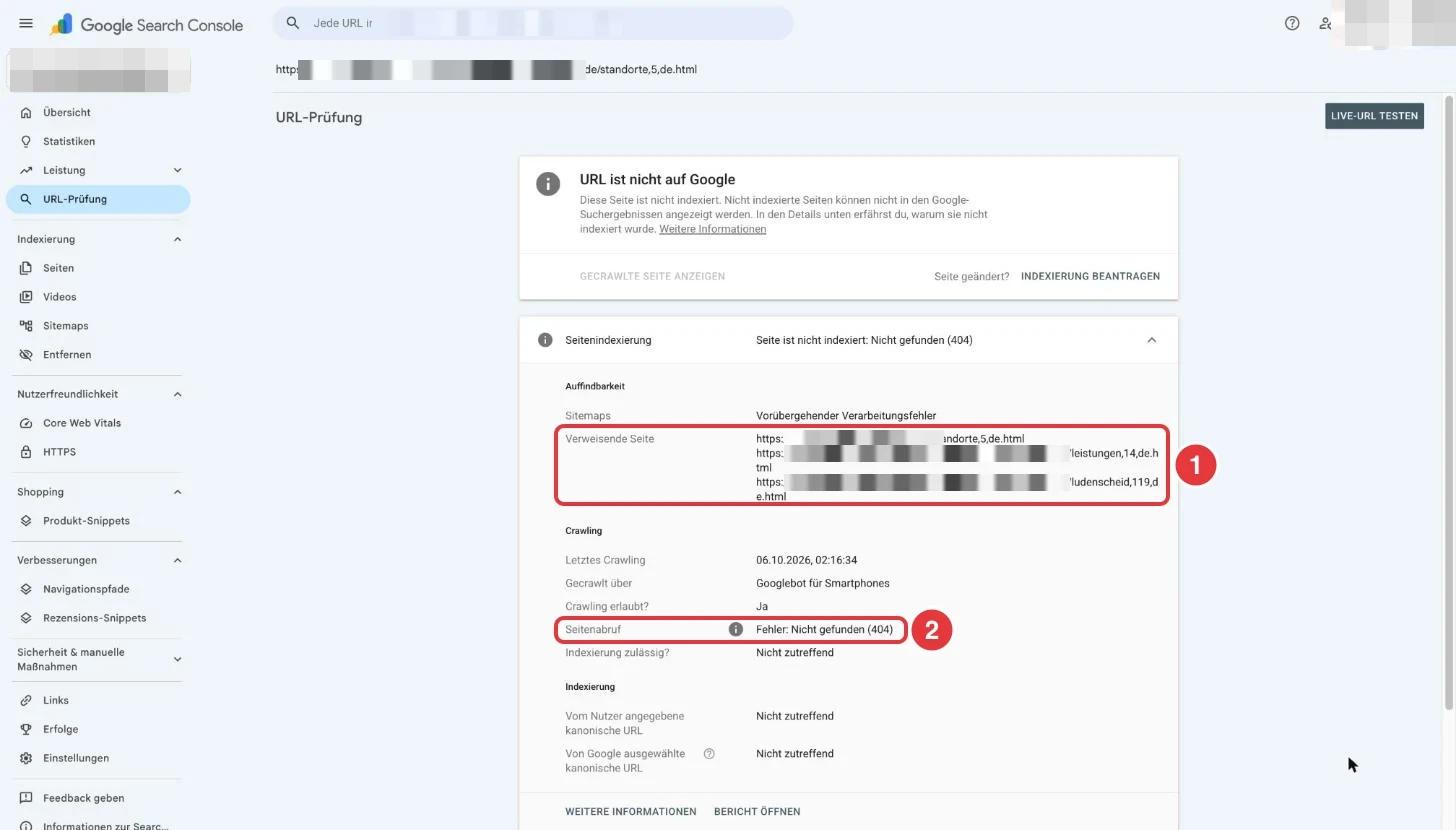Click WEITERE INFORMATIONEN at panel bottom
Viewport: 1456px width, 830px height.
click(631, 812)
